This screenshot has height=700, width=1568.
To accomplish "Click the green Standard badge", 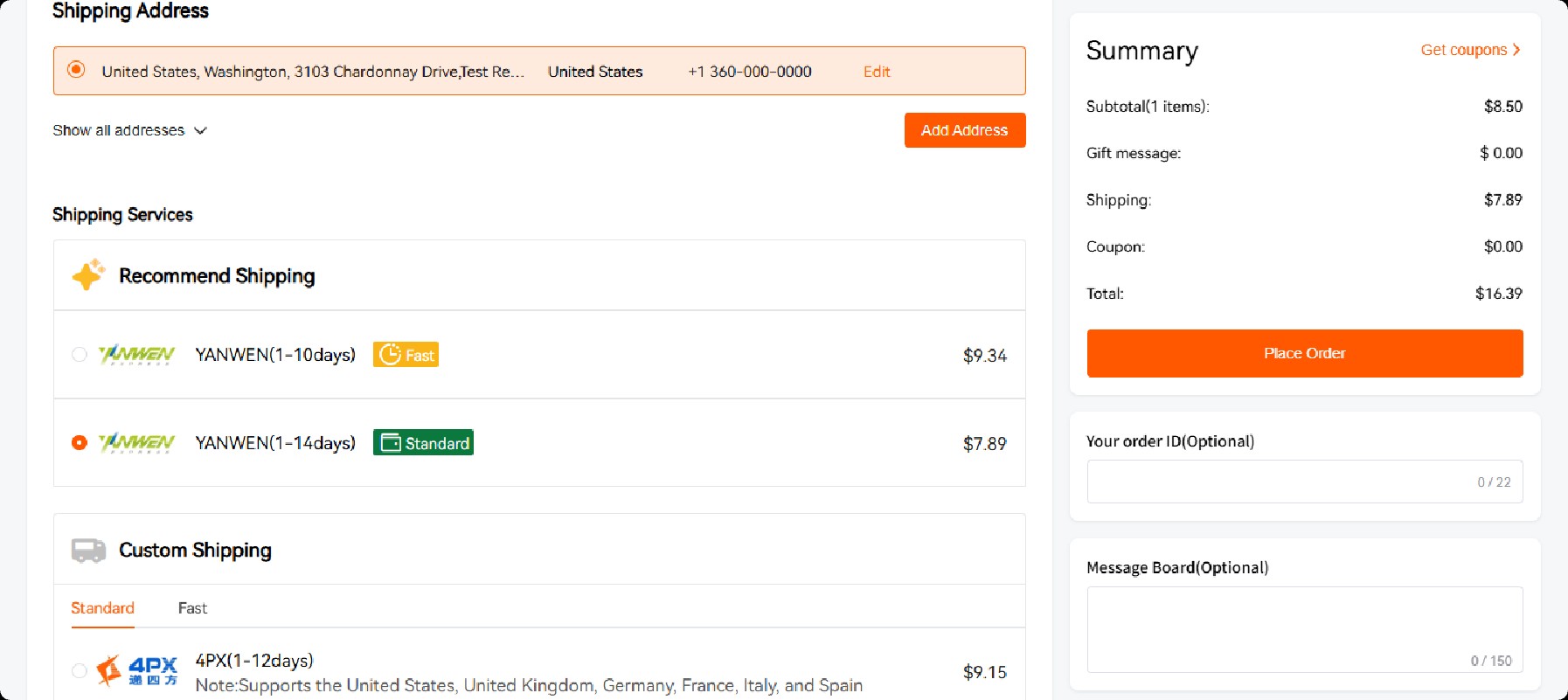I will 423,443.
